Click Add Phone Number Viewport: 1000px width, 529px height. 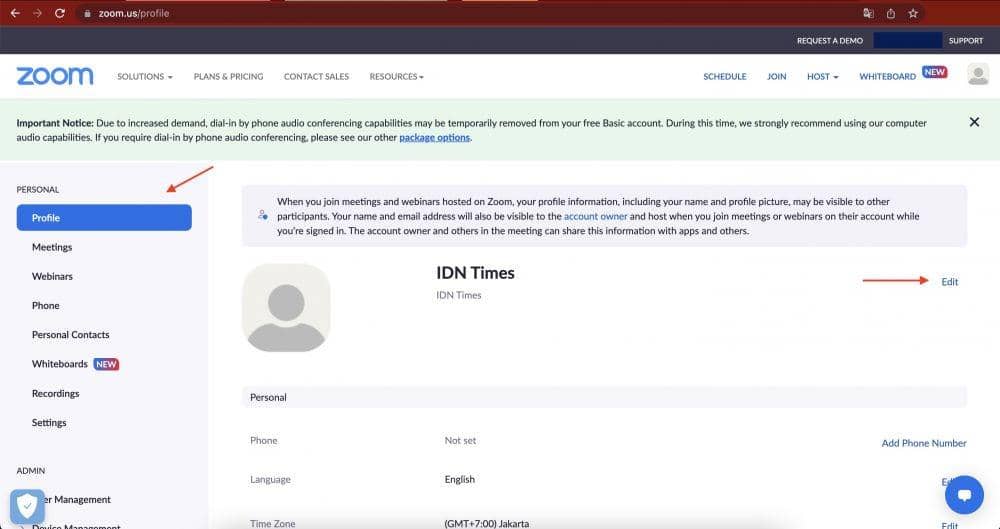[x=924, y=443]
